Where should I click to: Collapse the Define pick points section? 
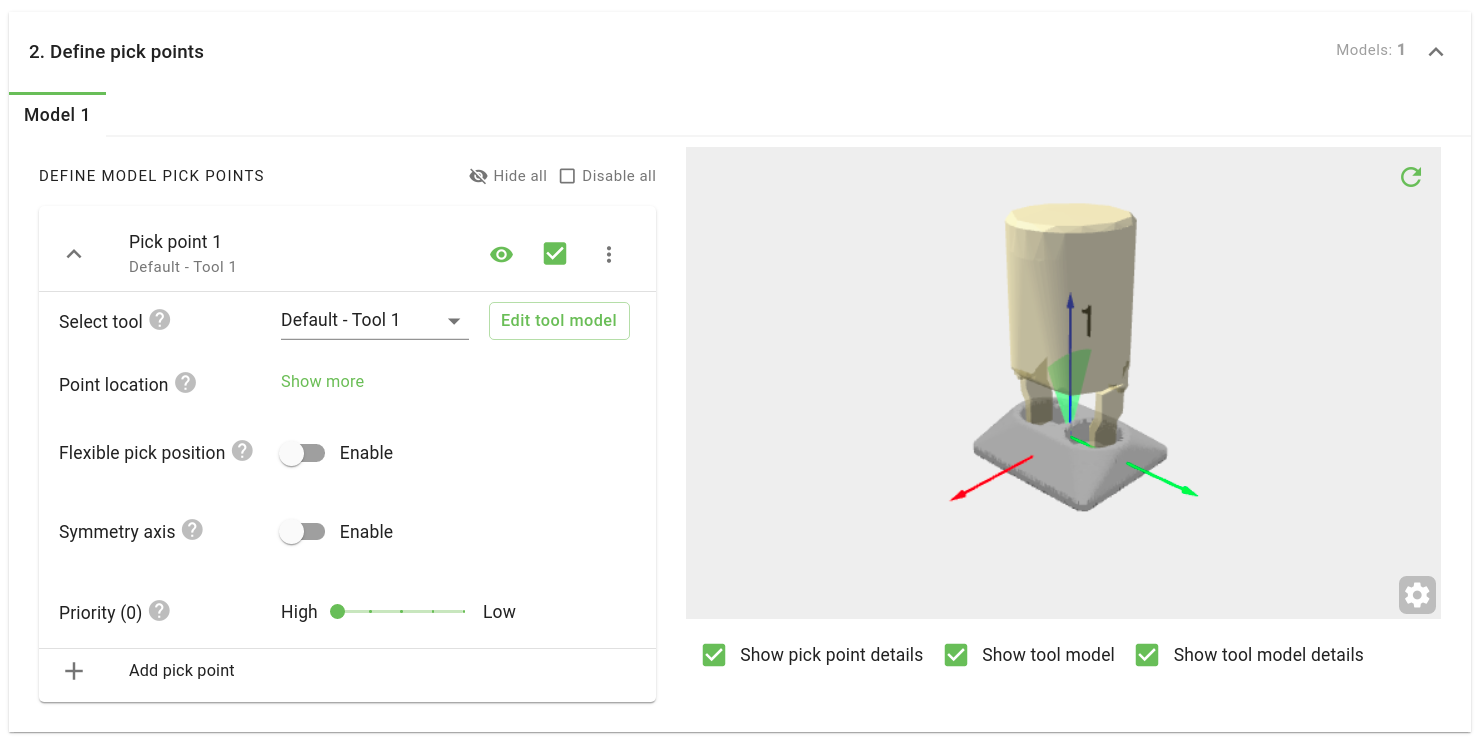click(1435, 52)
